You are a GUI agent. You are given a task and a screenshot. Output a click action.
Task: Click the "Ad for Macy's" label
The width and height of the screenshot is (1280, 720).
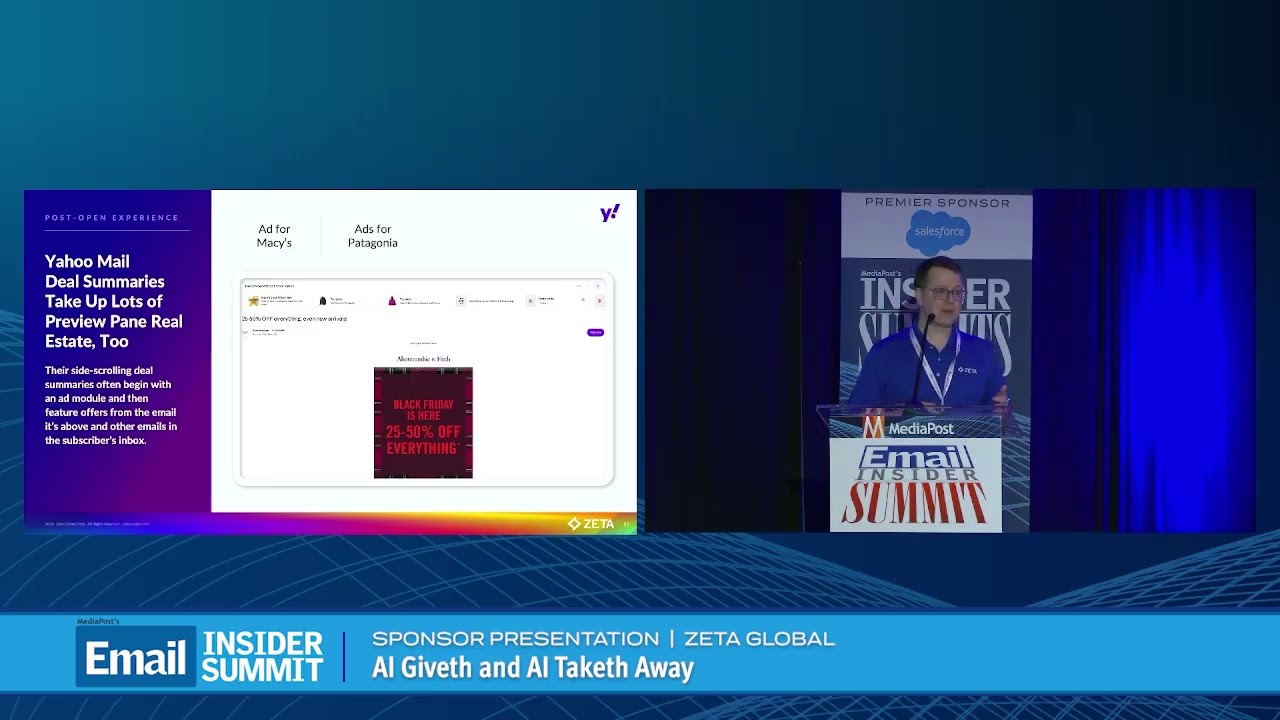[x=274, y=236]
